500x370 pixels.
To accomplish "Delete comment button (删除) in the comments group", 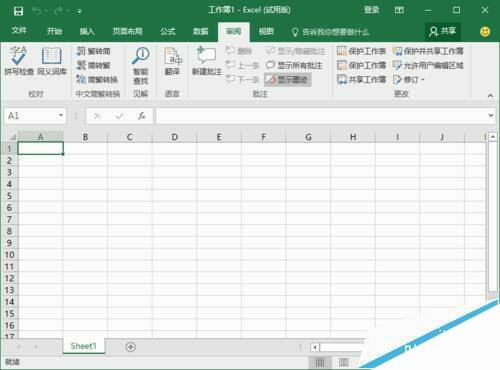I will click(239, 51).
